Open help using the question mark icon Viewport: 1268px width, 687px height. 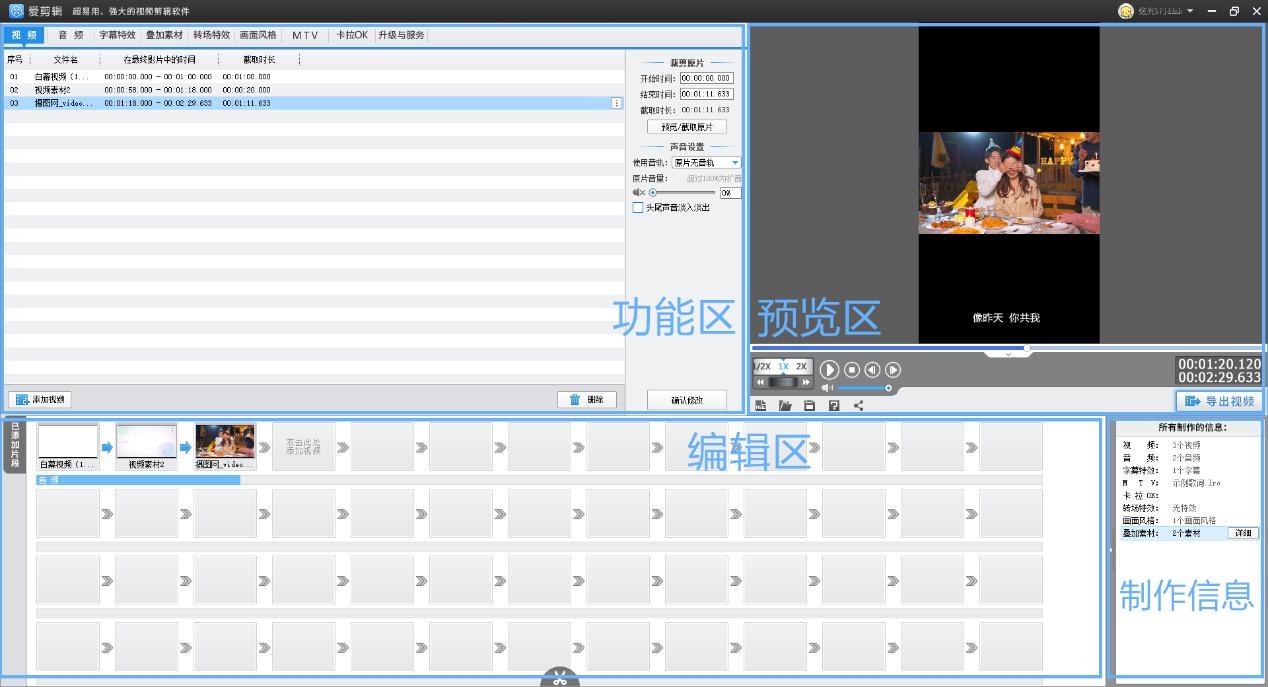tap(834, 406)
